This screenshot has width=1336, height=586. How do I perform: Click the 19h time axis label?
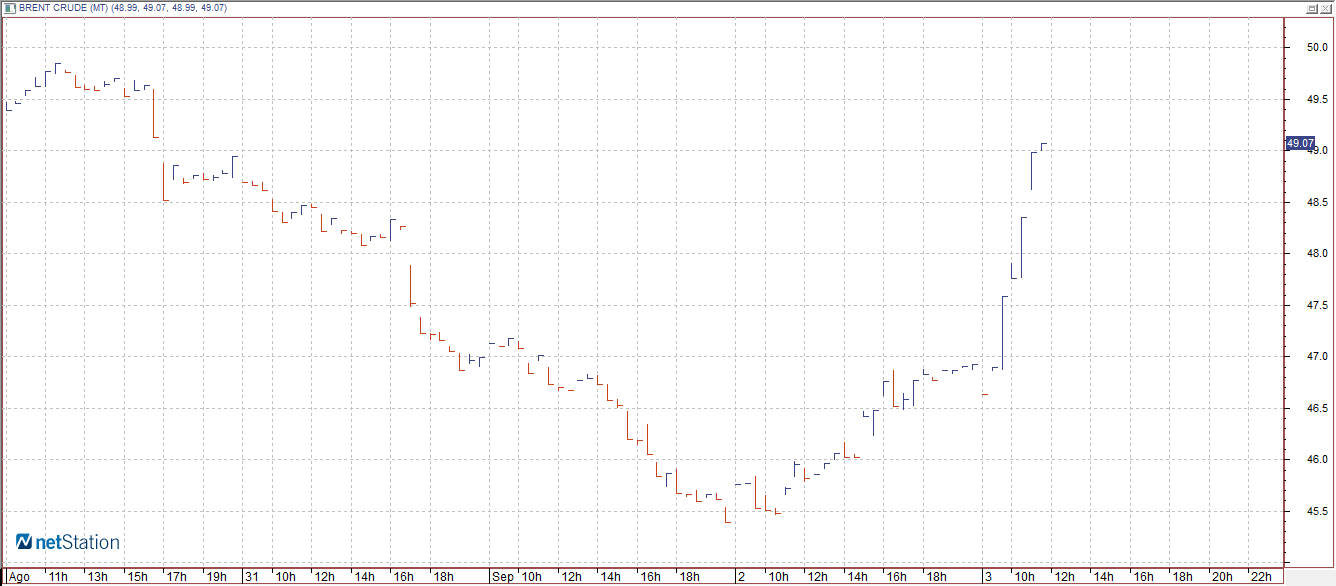point(216,577)
